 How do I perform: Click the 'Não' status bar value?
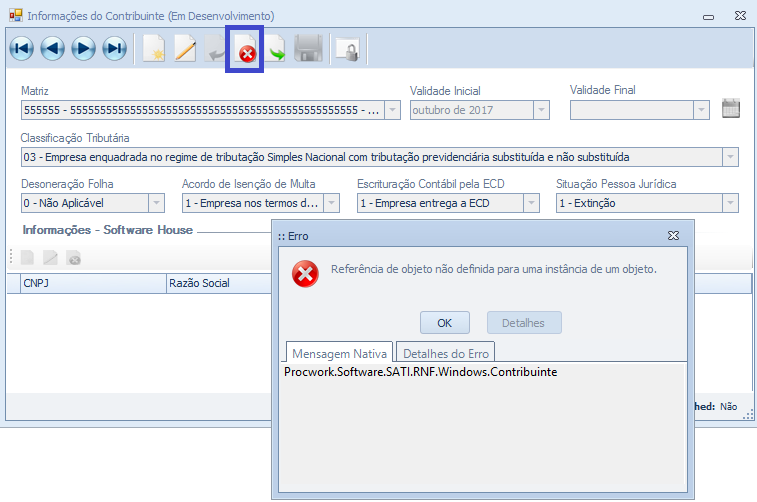click(x=729, y=406)
